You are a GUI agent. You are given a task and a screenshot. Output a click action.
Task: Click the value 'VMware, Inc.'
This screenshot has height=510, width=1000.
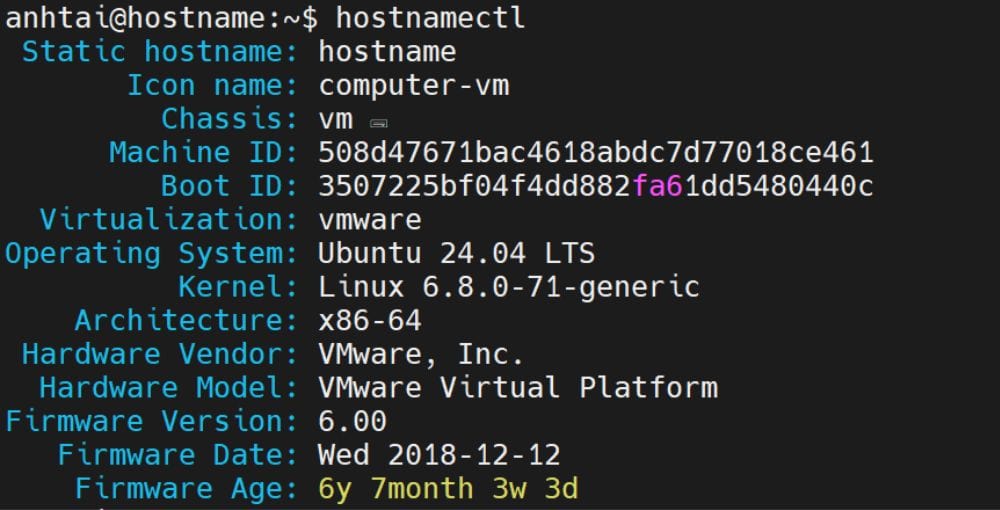(x=421, y=354)
